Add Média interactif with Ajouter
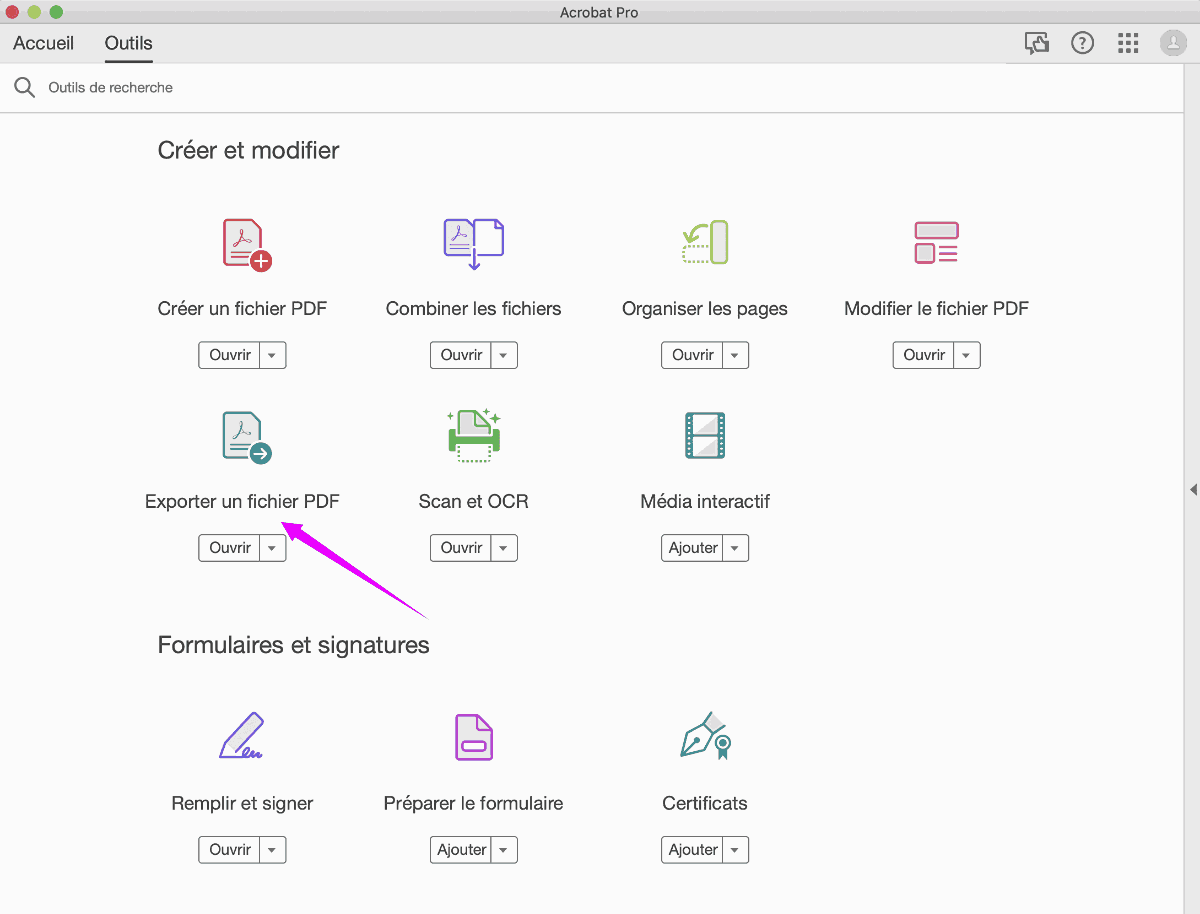 (x=693, y=548)
